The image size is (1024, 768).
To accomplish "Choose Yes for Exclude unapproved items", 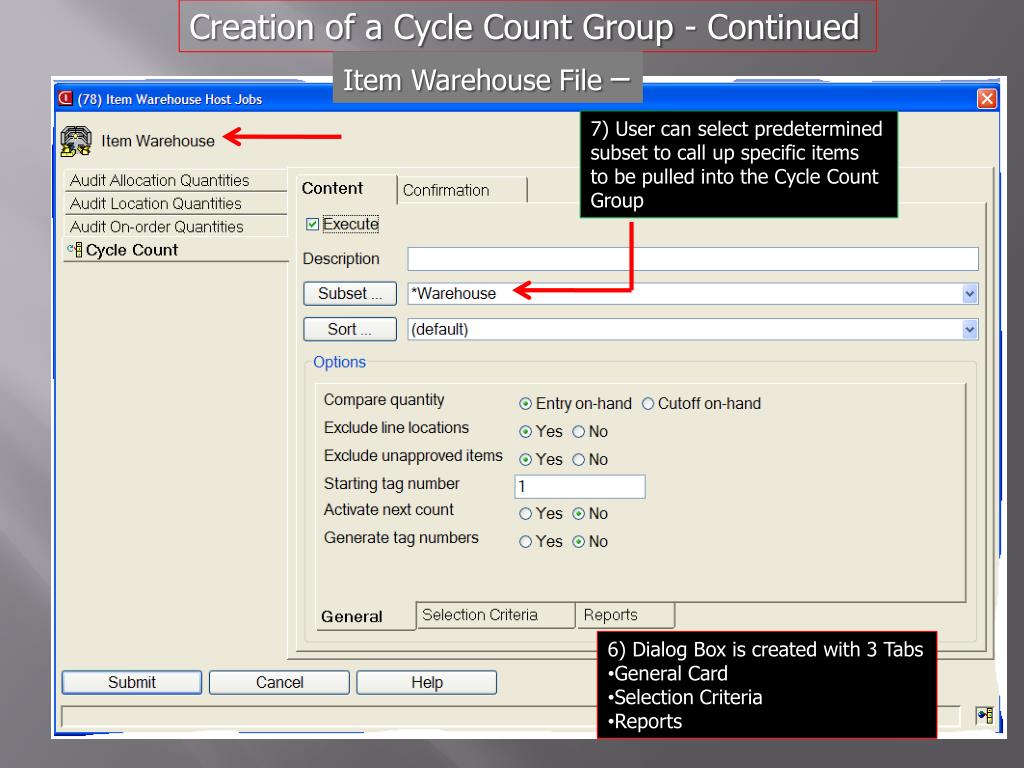I will point(525,460).
